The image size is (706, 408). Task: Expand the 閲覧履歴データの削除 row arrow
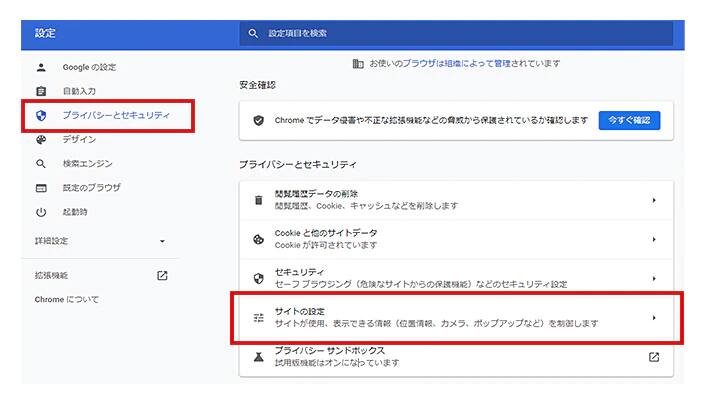pos(654,200)
